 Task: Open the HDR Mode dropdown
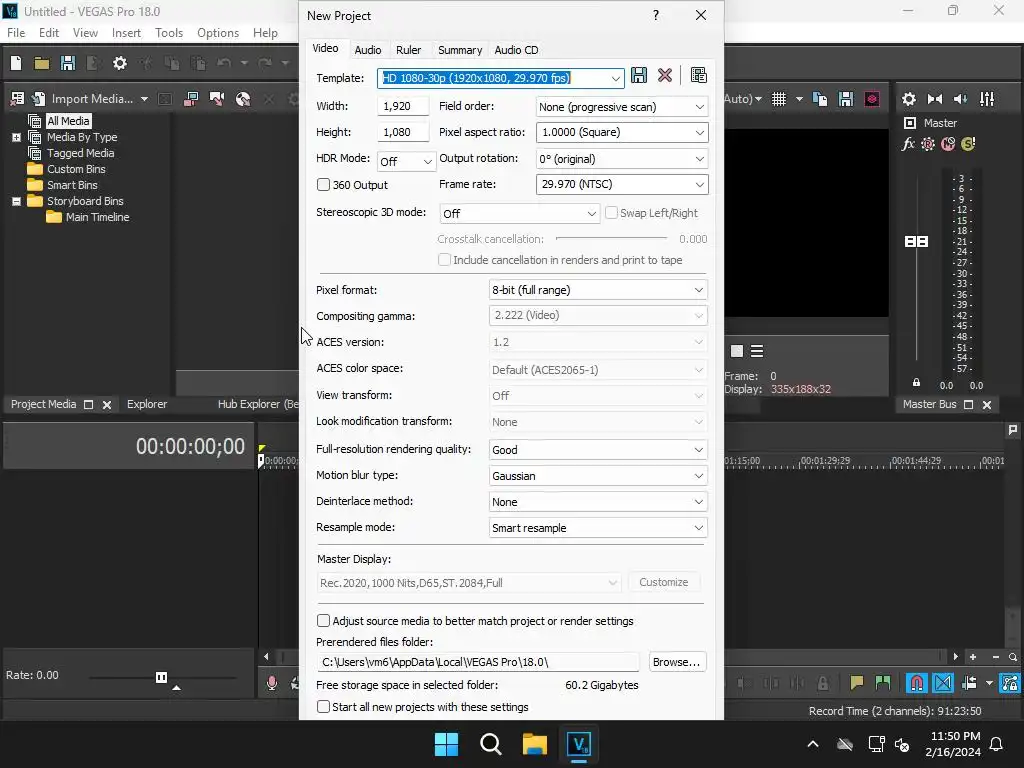tap(427, 161)
